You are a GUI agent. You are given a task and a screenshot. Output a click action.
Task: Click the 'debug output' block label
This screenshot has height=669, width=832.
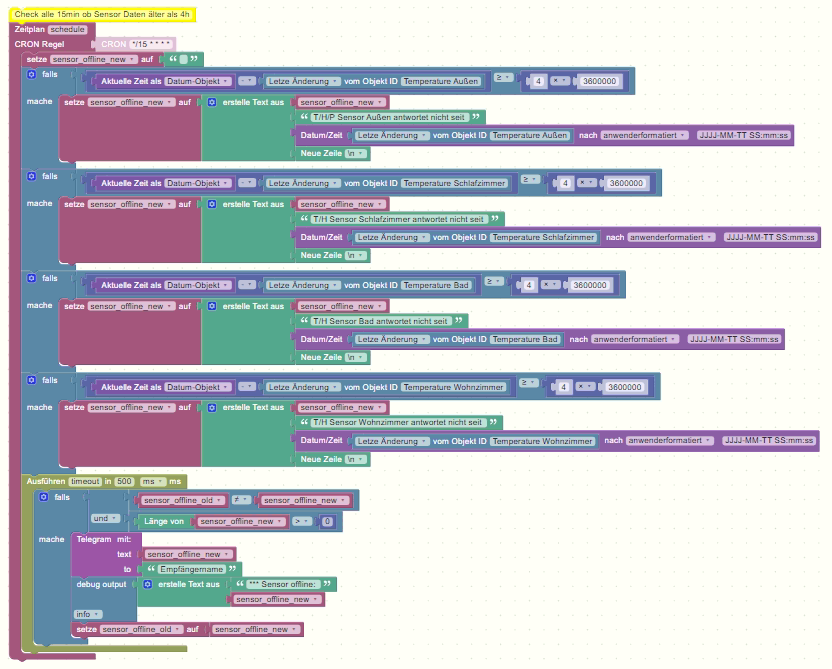[101, 584]
